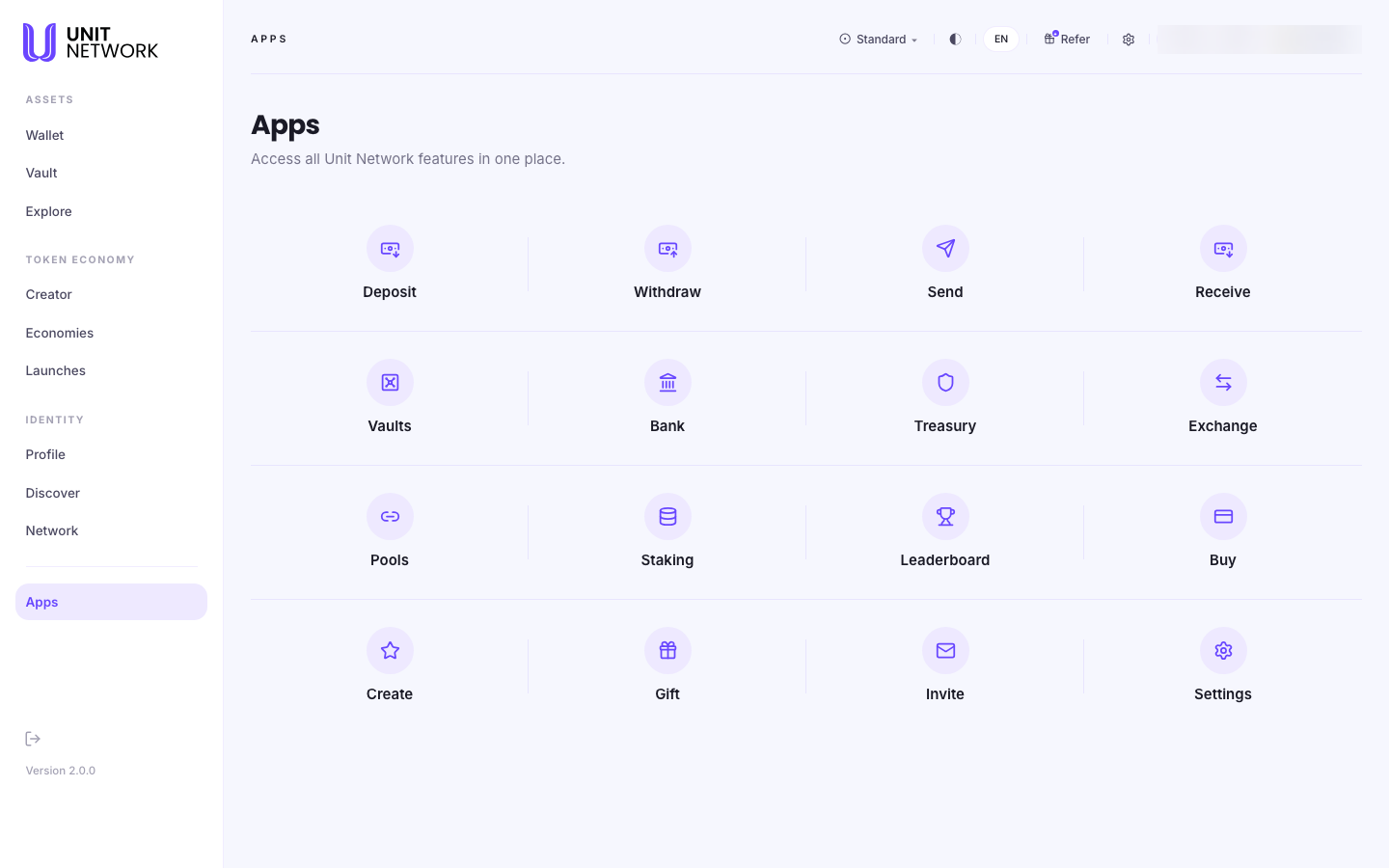The image size is (1389, 868).
Task: Select the highlighted Apps sidebar item
Action: click(111, 602)
